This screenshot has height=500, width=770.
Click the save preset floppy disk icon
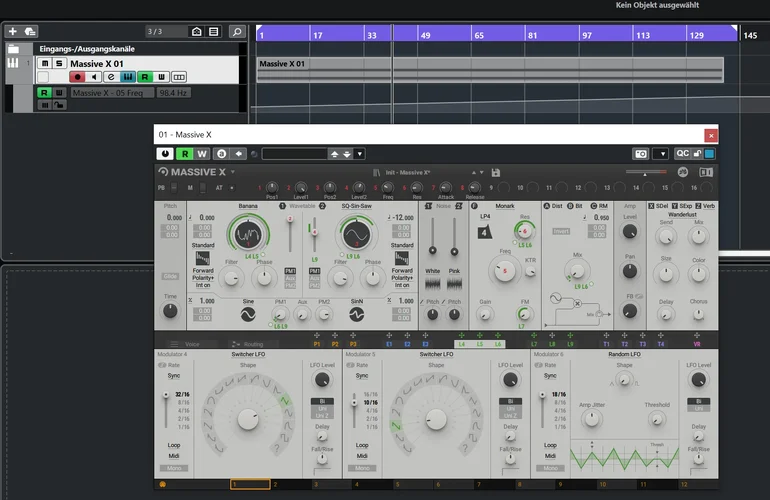tap(495, 172)
